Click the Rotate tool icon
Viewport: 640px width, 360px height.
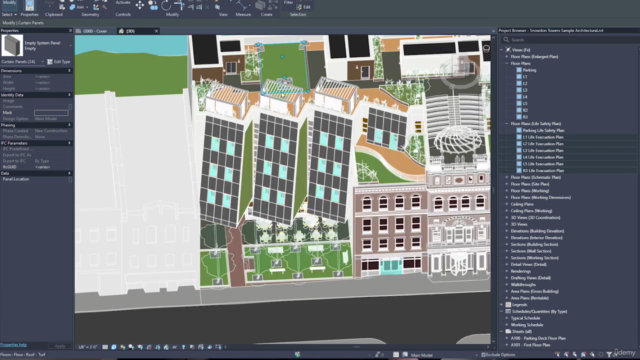click(x=166, y=5)
